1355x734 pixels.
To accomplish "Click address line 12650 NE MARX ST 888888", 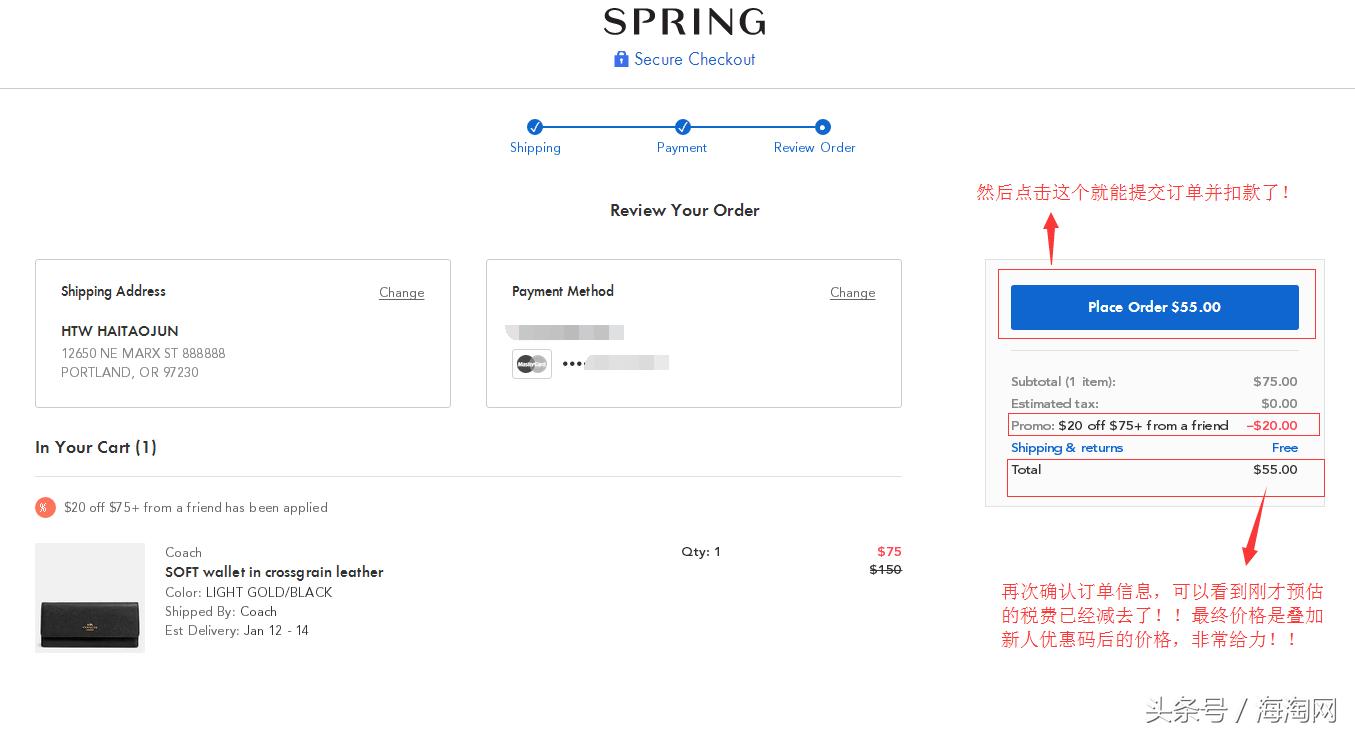I will 143,353.
